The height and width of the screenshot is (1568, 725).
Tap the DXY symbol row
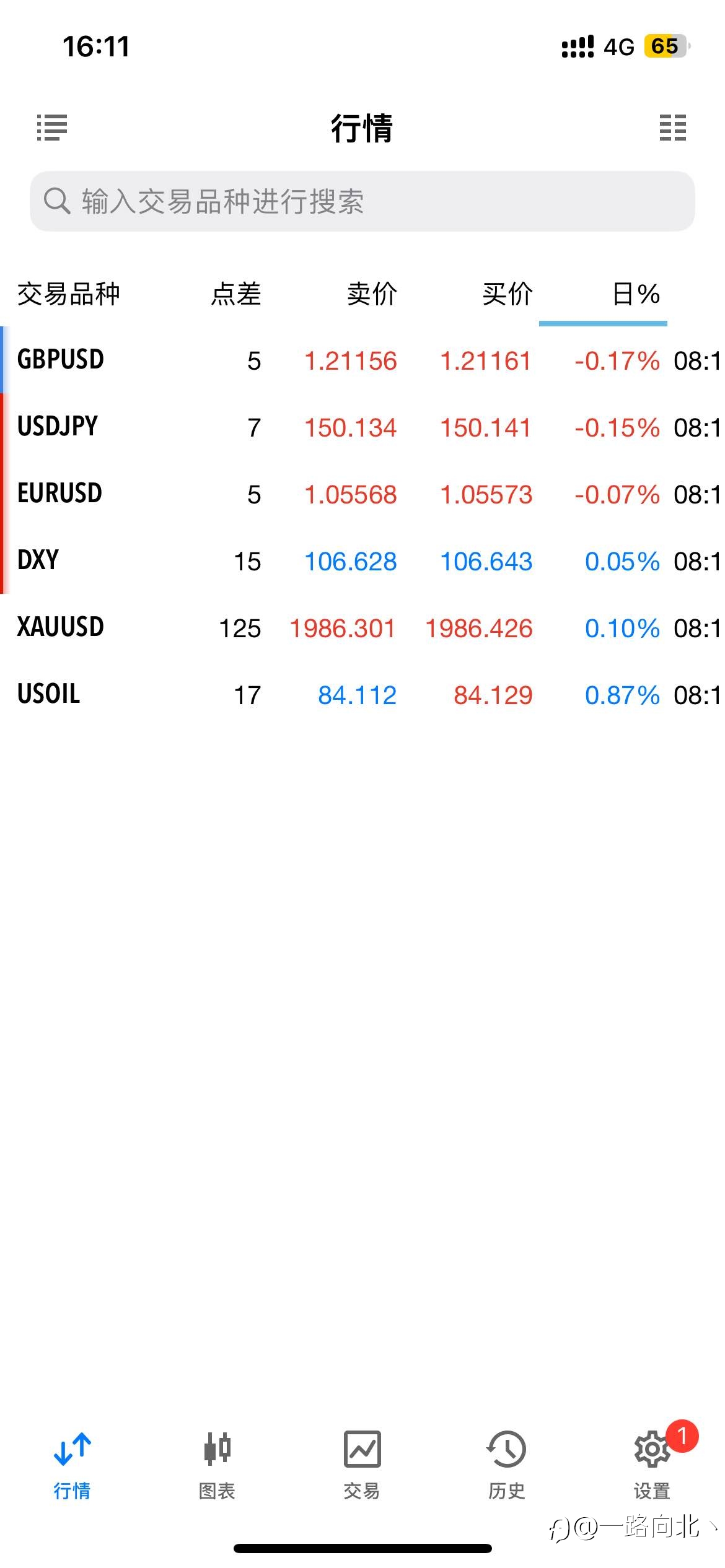(362, 560)
